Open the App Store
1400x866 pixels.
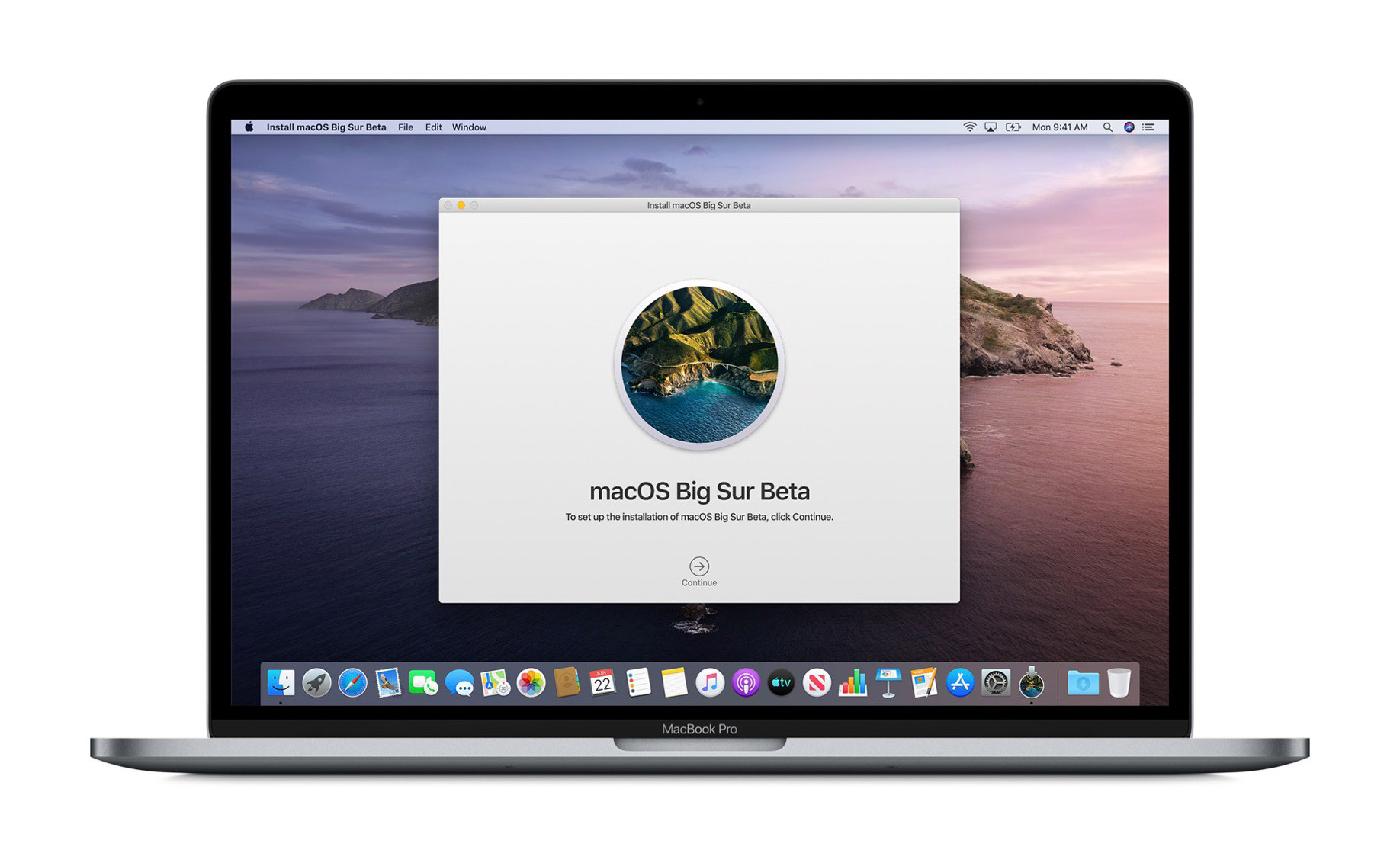(960, 682)
